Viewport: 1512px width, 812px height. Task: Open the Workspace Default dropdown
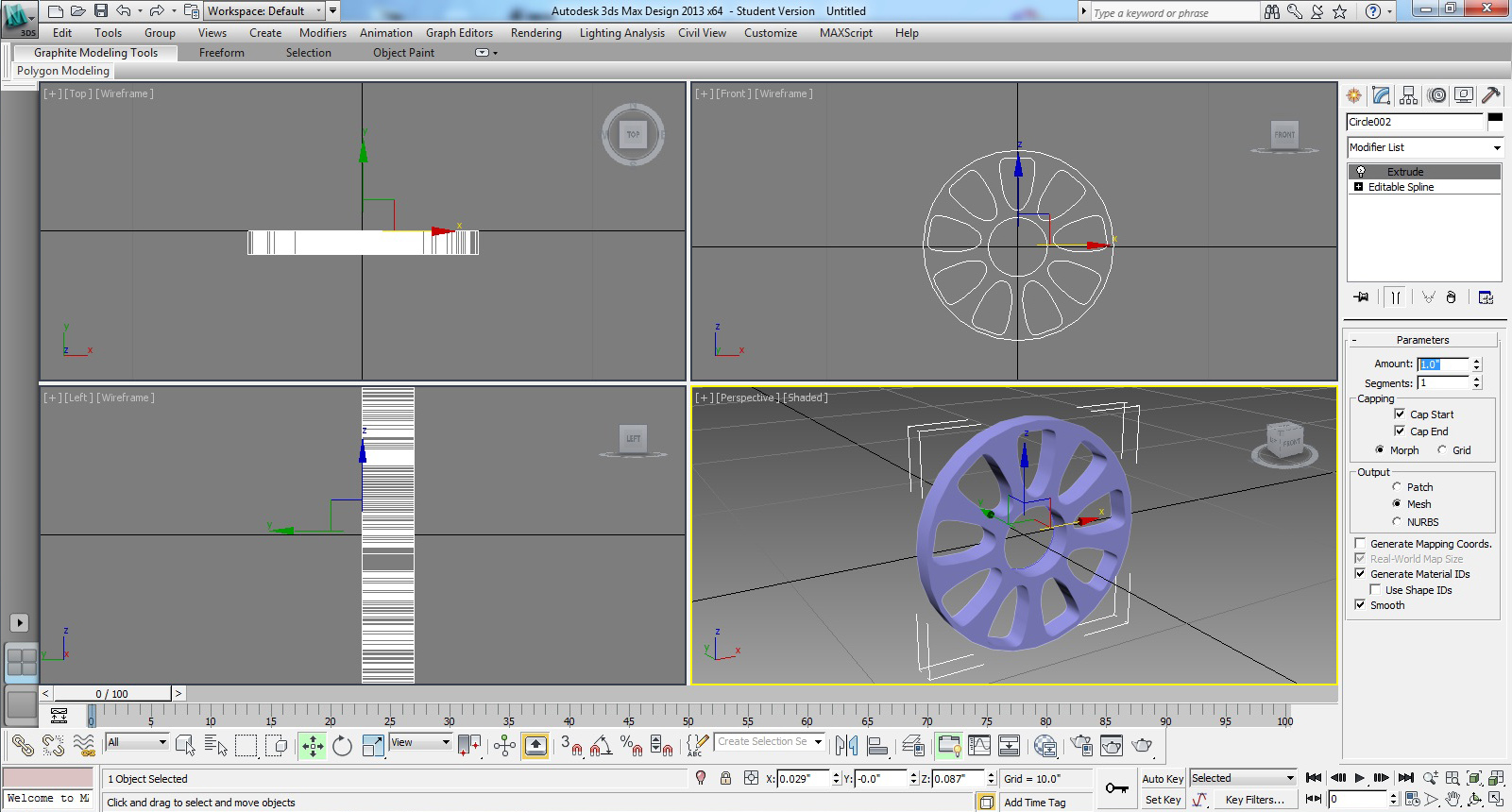(x=265, y=11)
